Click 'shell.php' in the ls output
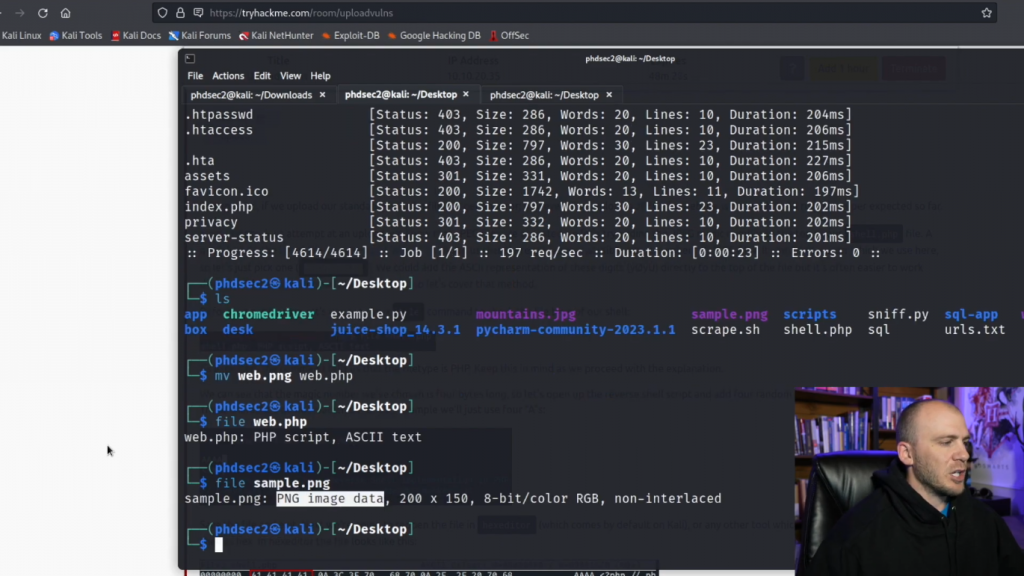The width and height of the screenshot is (1024, 576). pyautogui.click(x=818, y=330)
